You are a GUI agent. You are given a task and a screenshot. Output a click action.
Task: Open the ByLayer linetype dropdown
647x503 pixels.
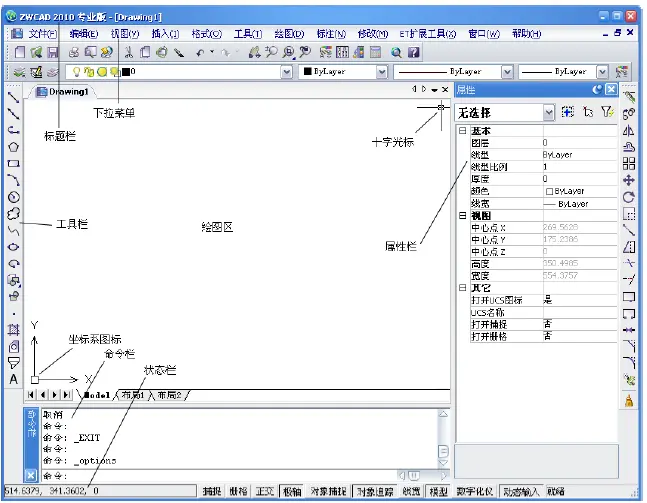point(507,72)
